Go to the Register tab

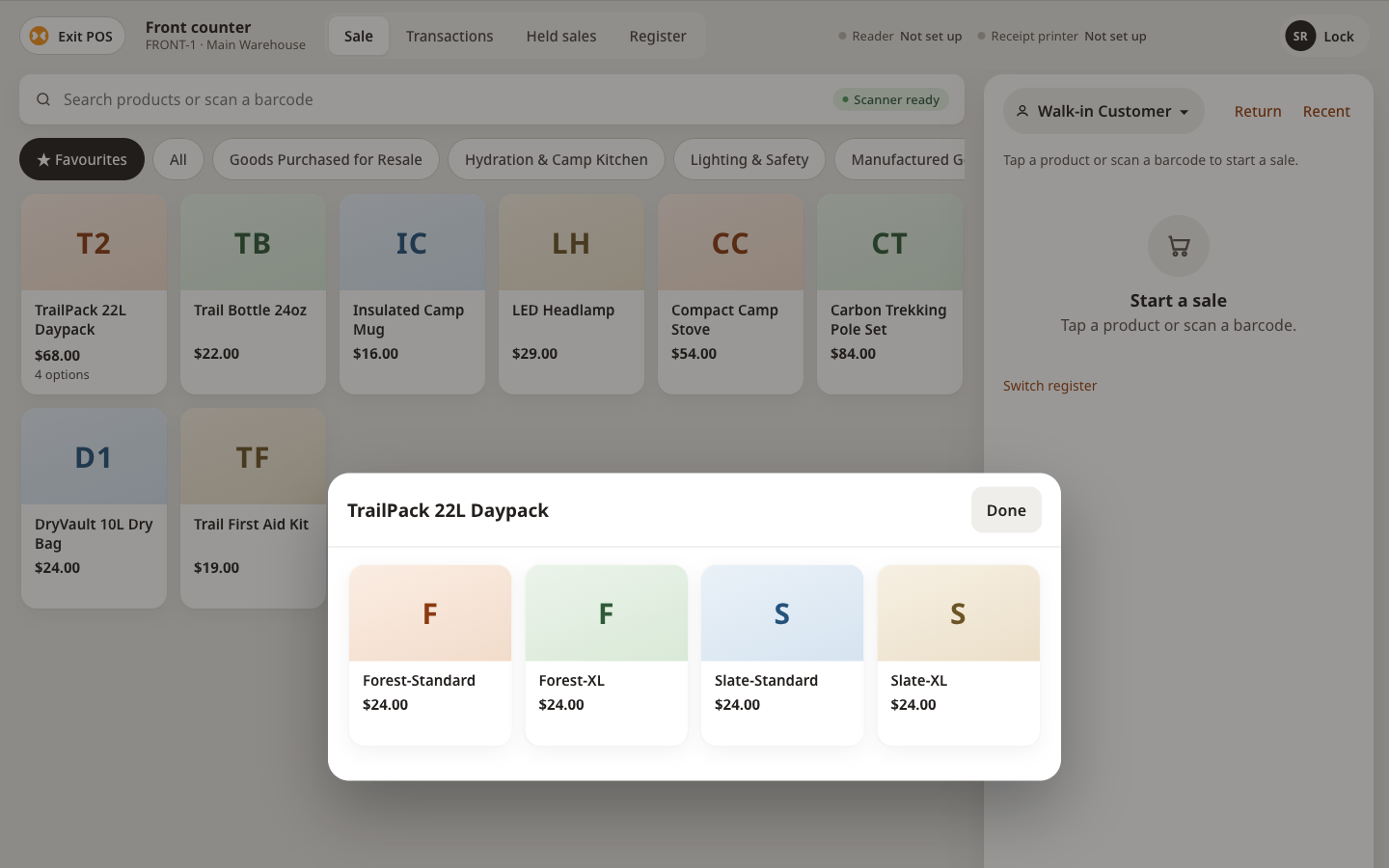pyautogui.click(x=658, y=36)
